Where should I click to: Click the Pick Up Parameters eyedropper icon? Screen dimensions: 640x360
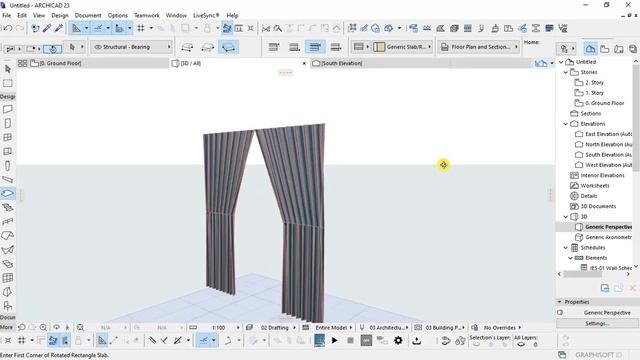(47, 28)
